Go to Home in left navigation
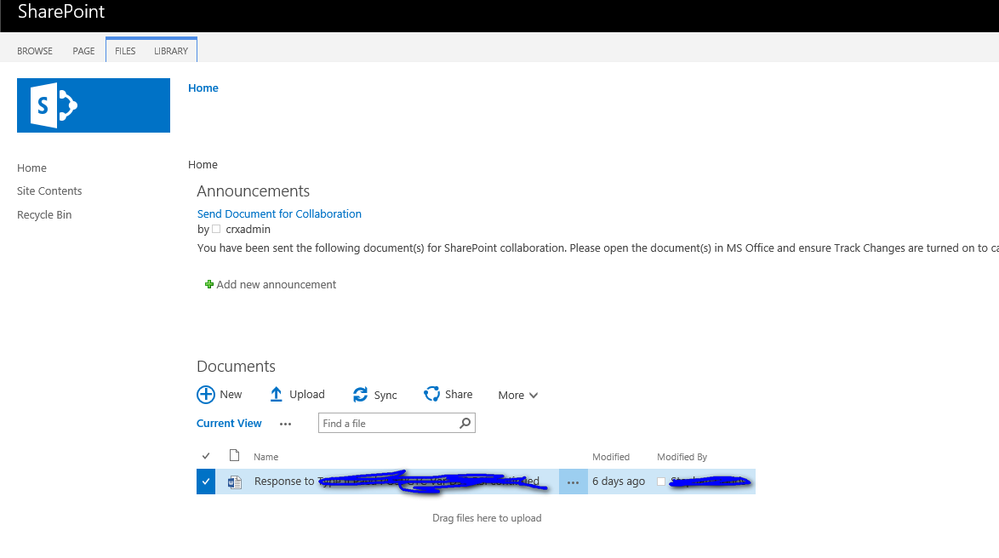999x558 pixels. (x=32, y=168)
